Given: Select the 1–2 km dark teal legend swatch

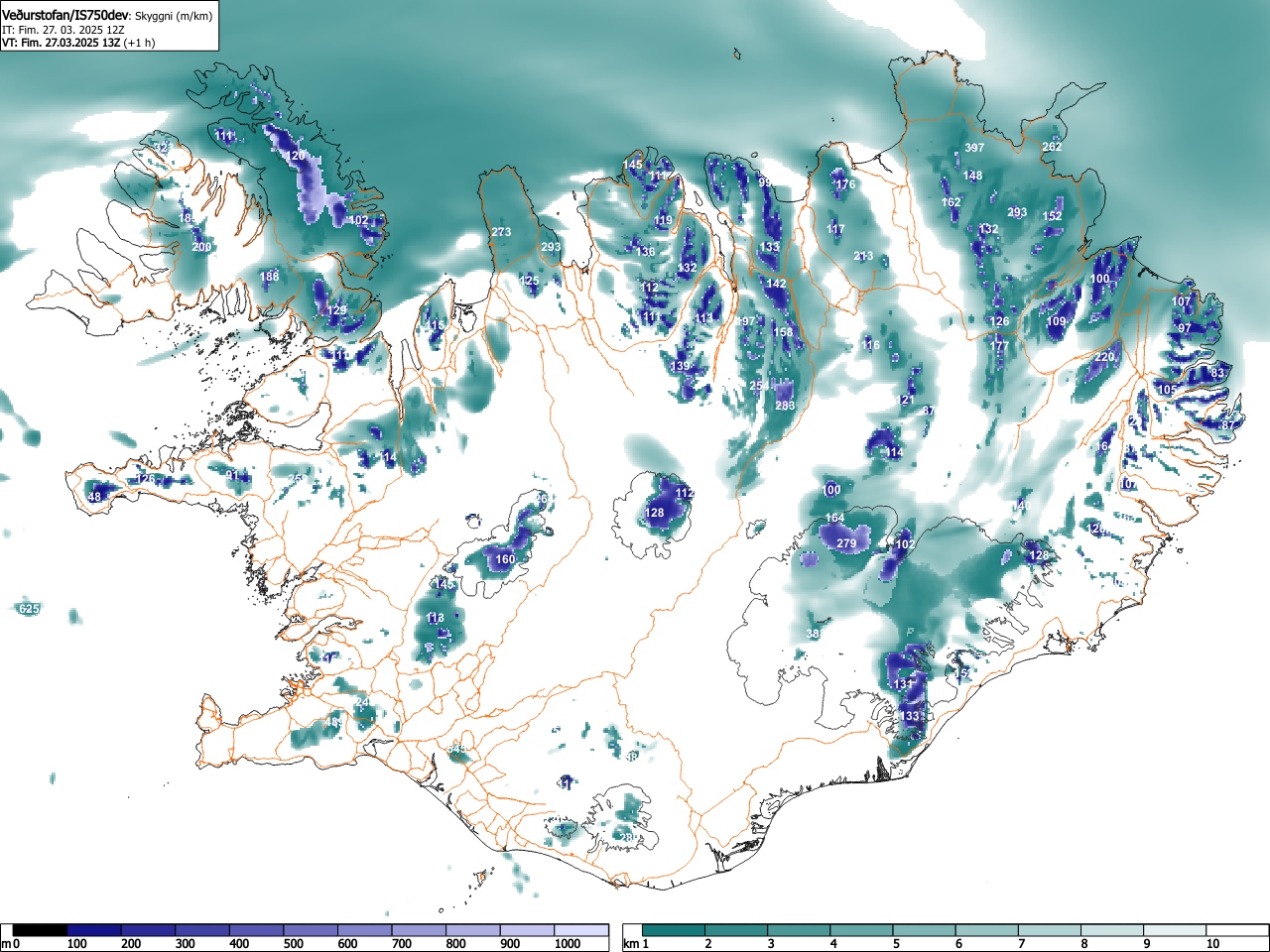Looking at the screenshot, I should [x=674, y=930].
